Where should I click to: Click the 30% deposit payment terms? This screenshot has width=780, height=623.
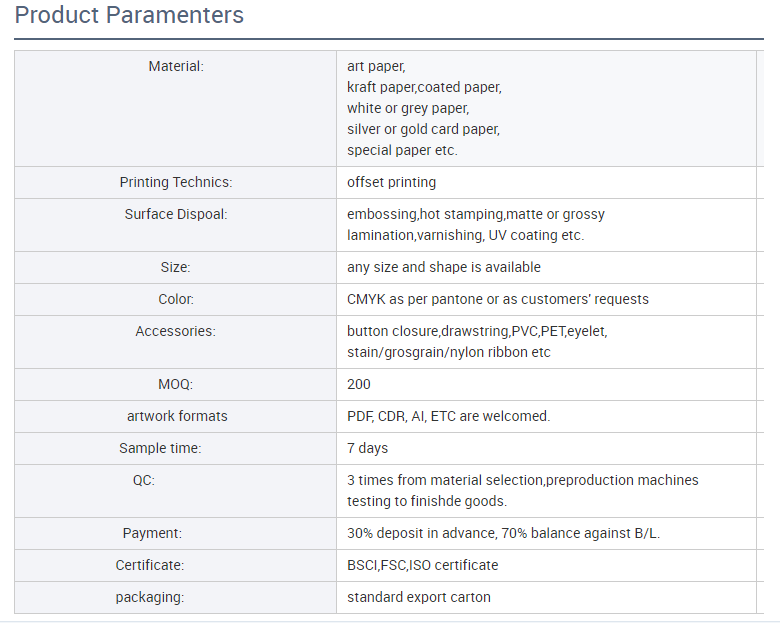point(503,533)
